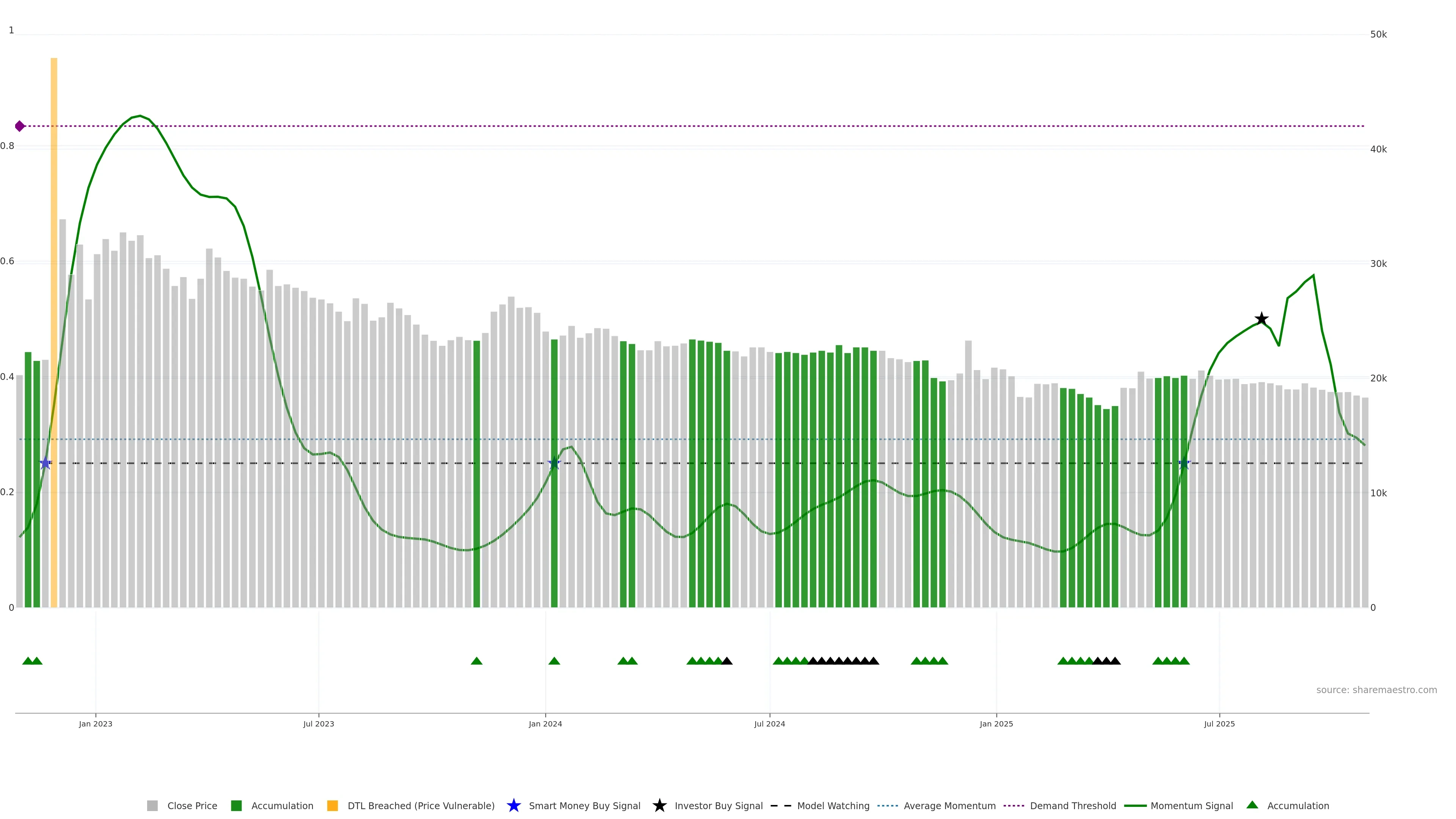Click the gray Close Price legend swatch
Screen dimensions: 1456x819
[152, 806]
